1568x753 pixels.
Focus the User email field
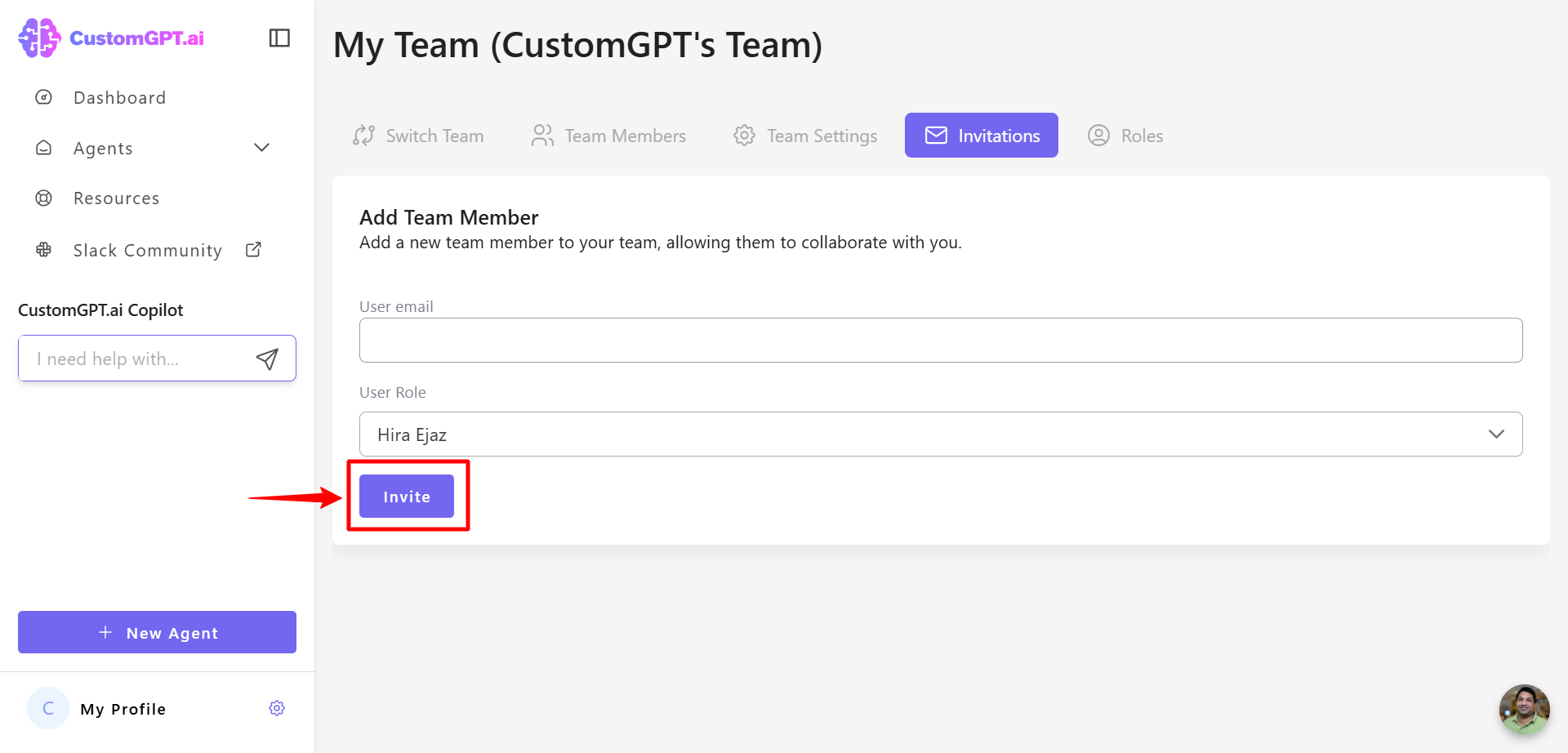(941, 340)
